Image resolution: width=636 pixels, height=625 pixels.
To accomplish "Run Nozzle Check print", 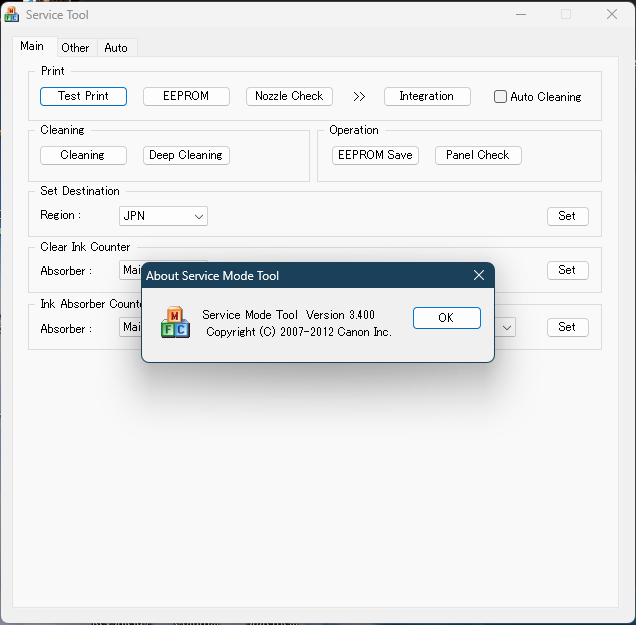I will (x=289, y=96).
